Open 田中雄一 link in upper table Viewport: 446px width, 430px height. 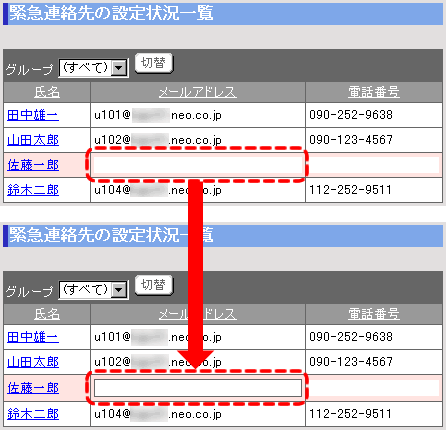33,115
